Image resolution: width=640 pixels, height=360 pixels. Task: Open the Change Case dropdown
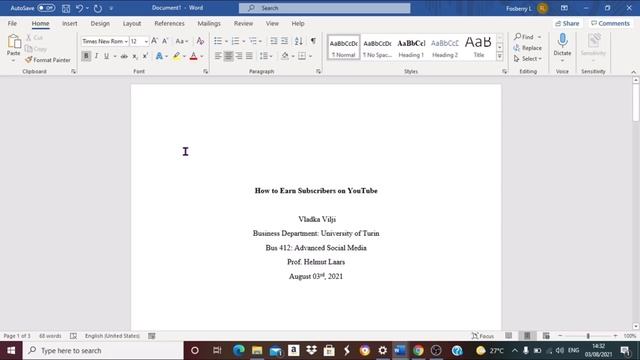point(182,41)
